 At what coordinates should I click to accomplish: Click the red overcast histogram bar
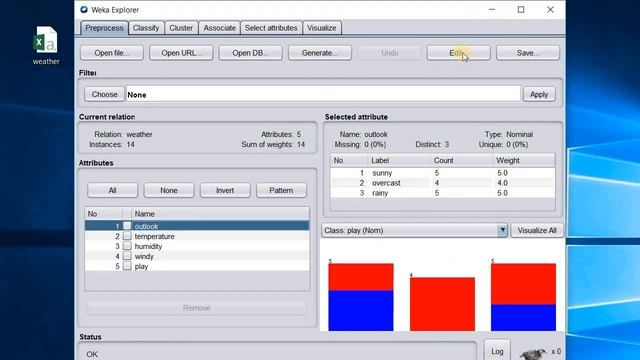(442, 304)
